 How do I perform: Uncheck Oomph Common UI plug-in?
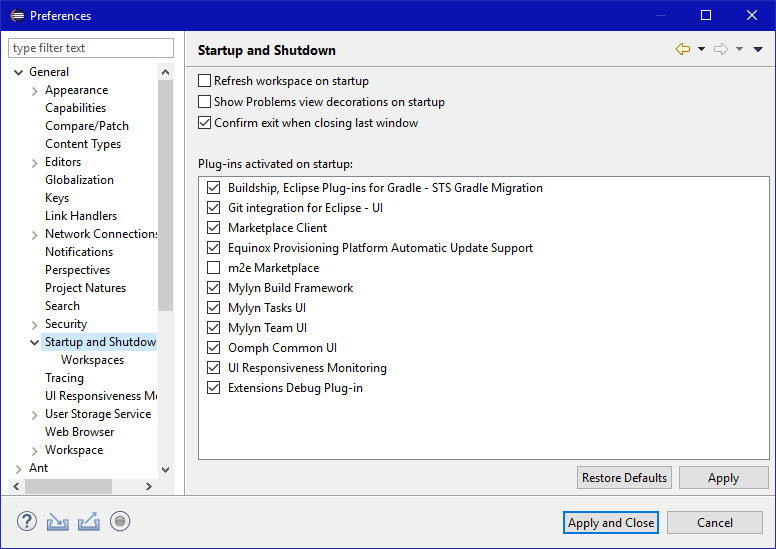pos(213,348)
